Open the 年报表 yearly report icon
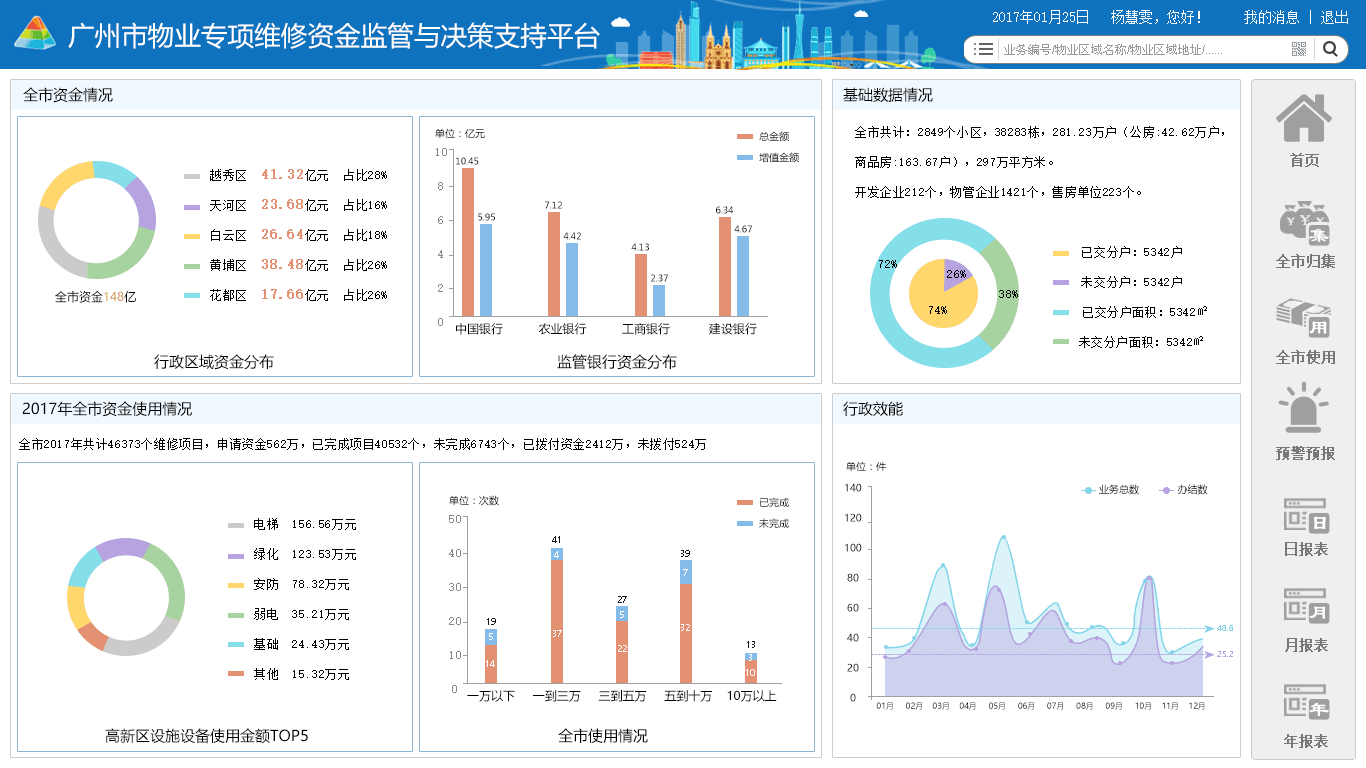Screen dimensions: 1366x768 pyautogui.click(x=1306, y=702)
